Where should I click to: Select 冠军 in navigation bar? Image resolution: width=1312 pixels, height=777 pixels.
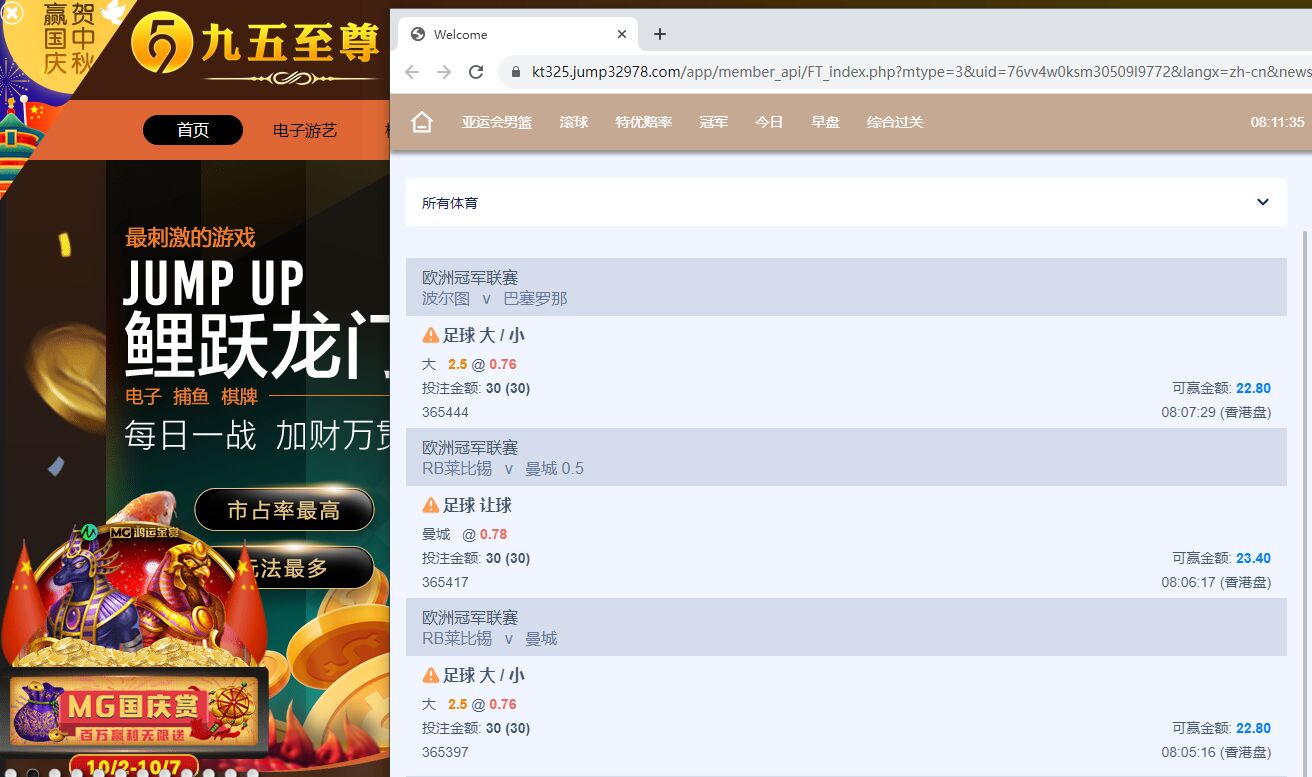tap(713, 122)
